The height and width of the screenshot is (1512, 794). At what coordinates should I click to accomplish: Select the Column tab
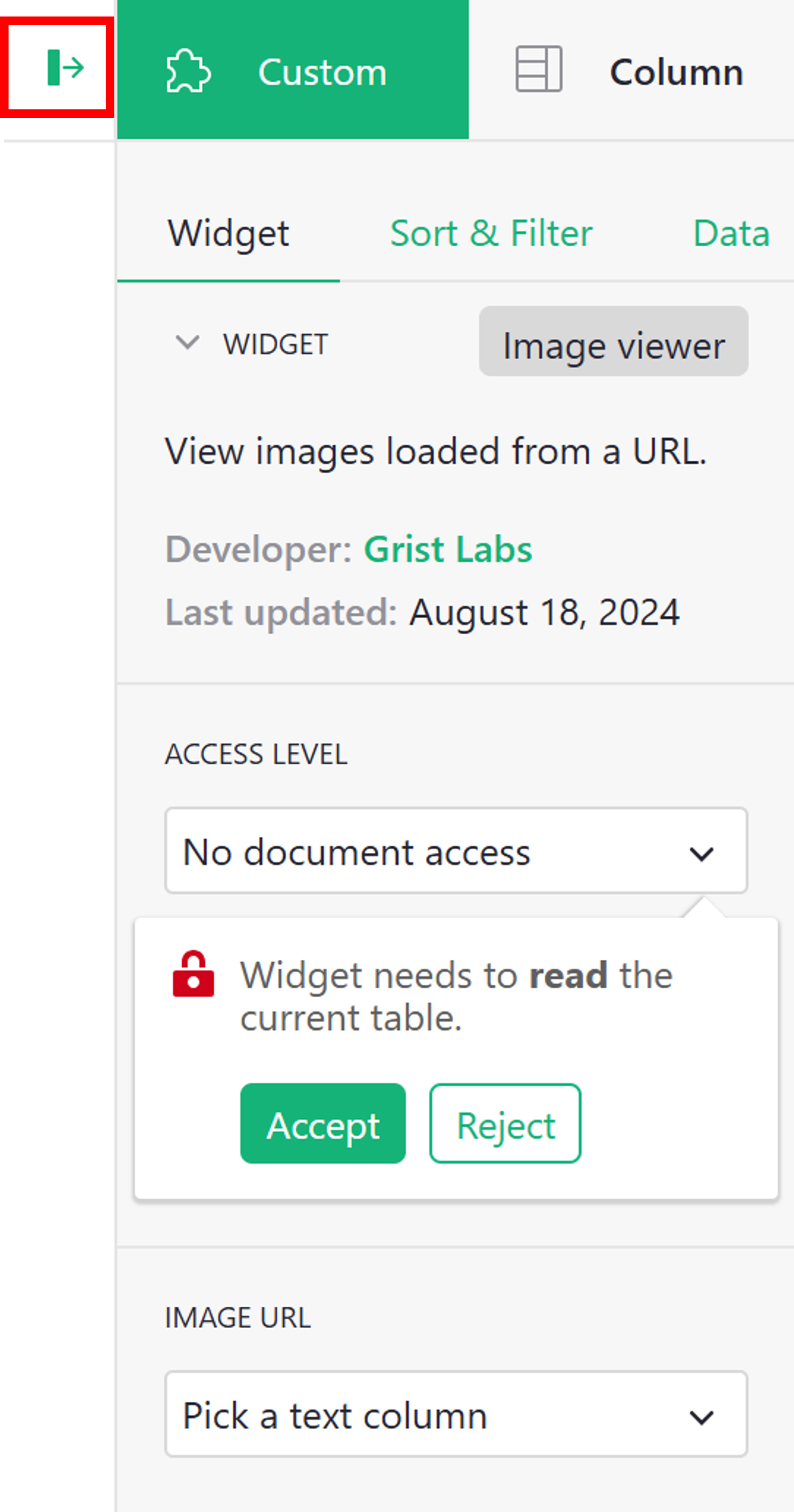(675, 71)
